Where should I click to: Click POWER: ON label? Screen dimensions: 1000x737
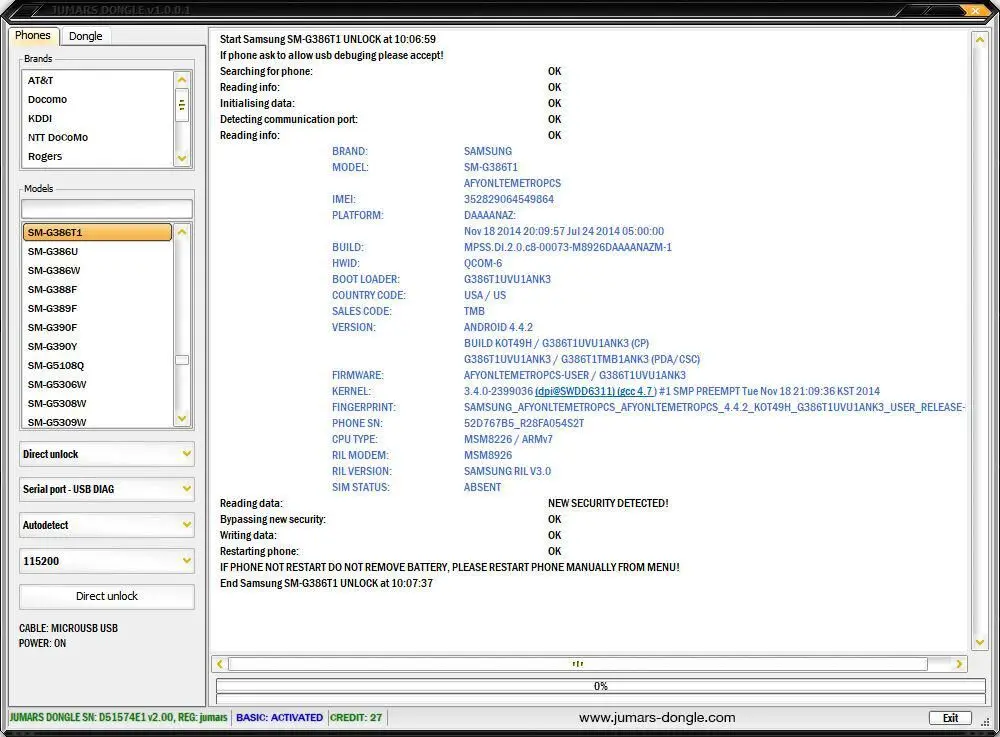pos(42,643)
